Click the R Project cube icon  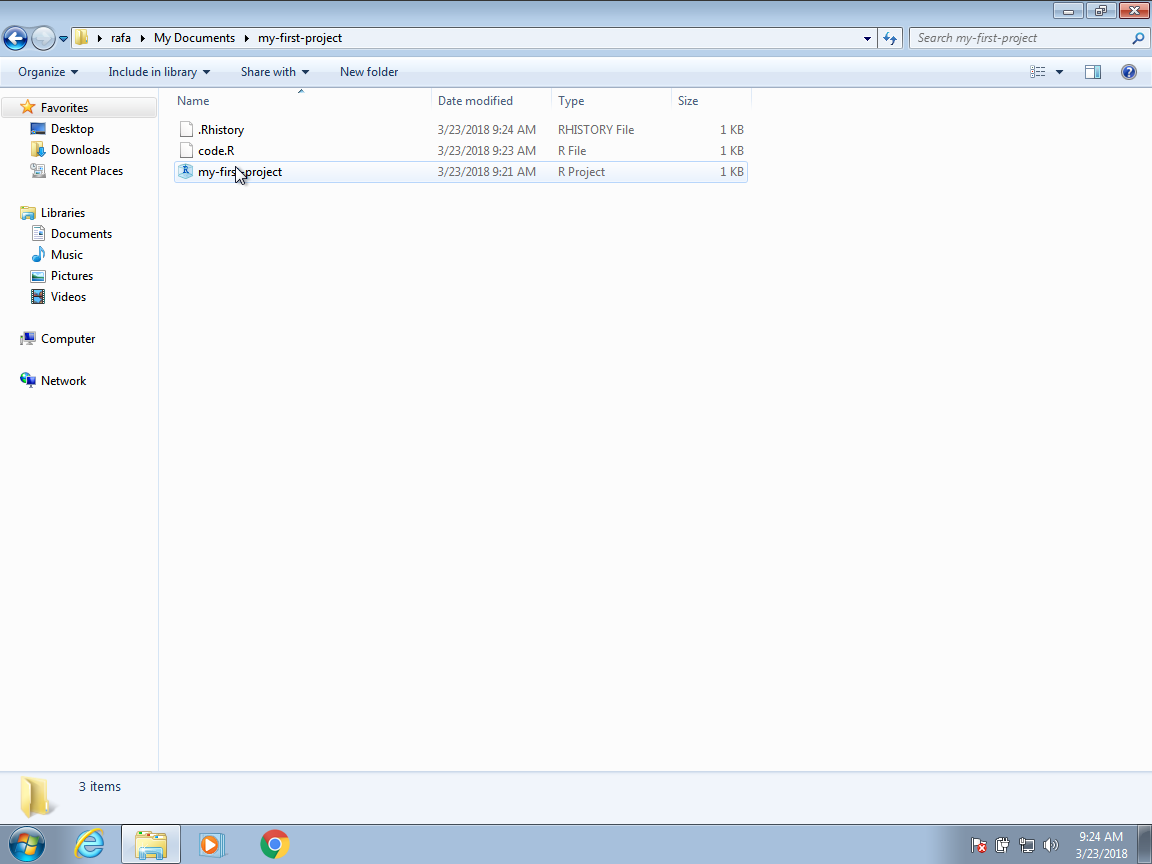point(186,172)
